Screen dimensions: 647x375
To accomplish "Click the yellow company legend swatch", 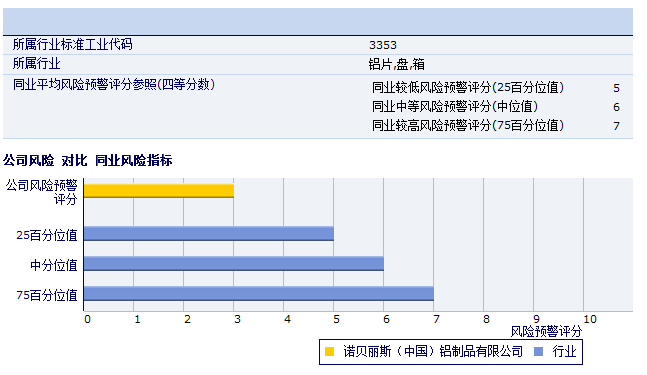I will 329,351.
